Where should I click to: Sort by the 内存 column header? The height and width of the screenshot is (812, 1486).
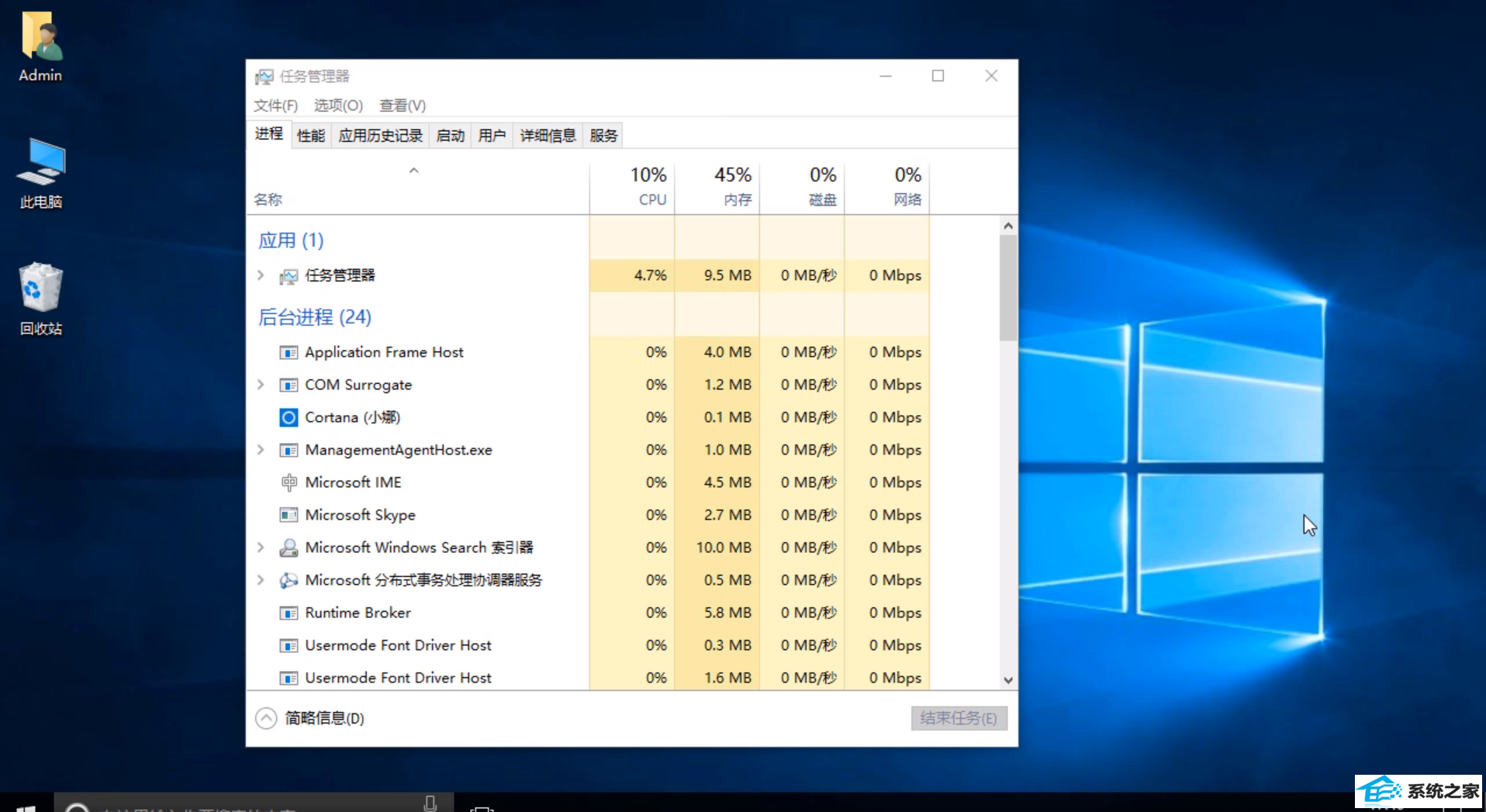click(717, 188)
